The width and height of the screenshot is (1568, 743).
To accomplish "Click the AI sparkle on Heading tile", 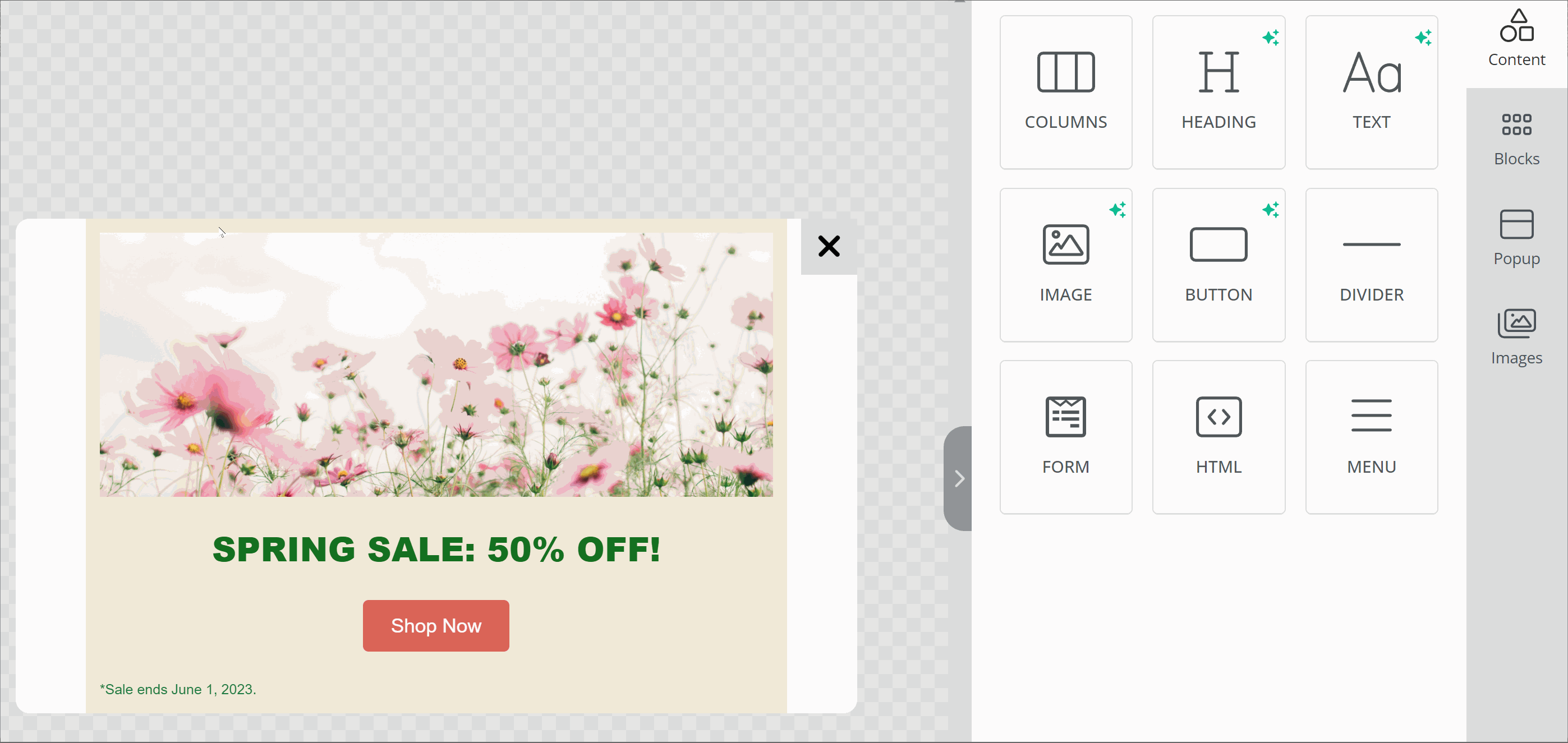I will pyautogui.click(x=1270, y=38).
